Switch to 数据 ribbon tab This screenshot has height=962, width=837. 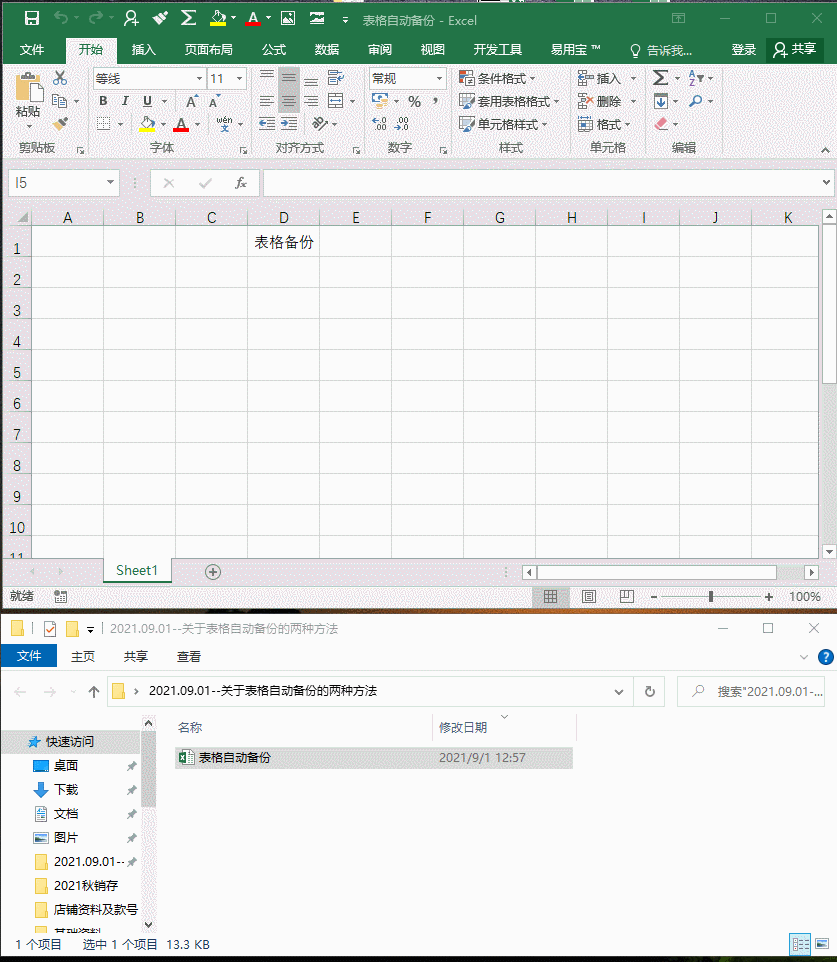[327, 50]
